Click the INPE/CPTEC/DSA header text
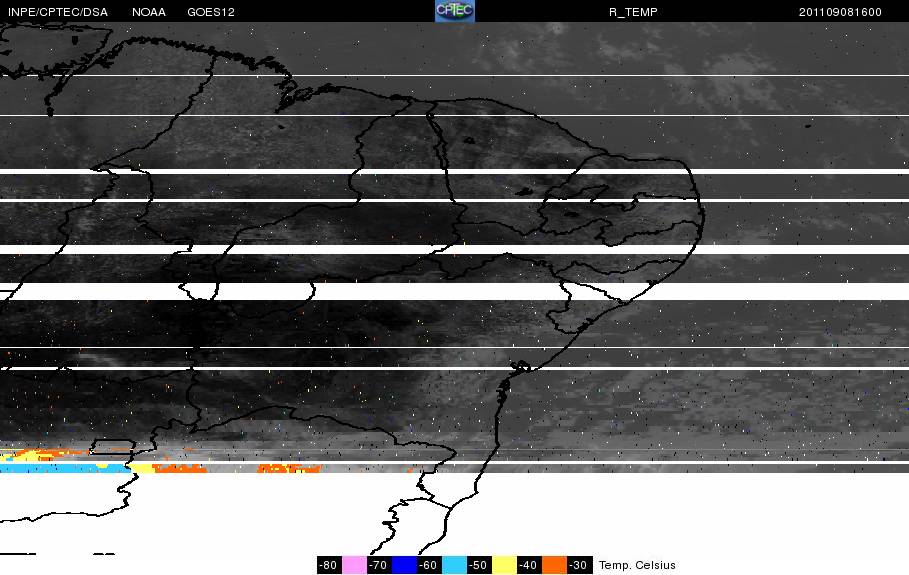The width and height of the screenshot is (909, 575). (x=58, y=12)
